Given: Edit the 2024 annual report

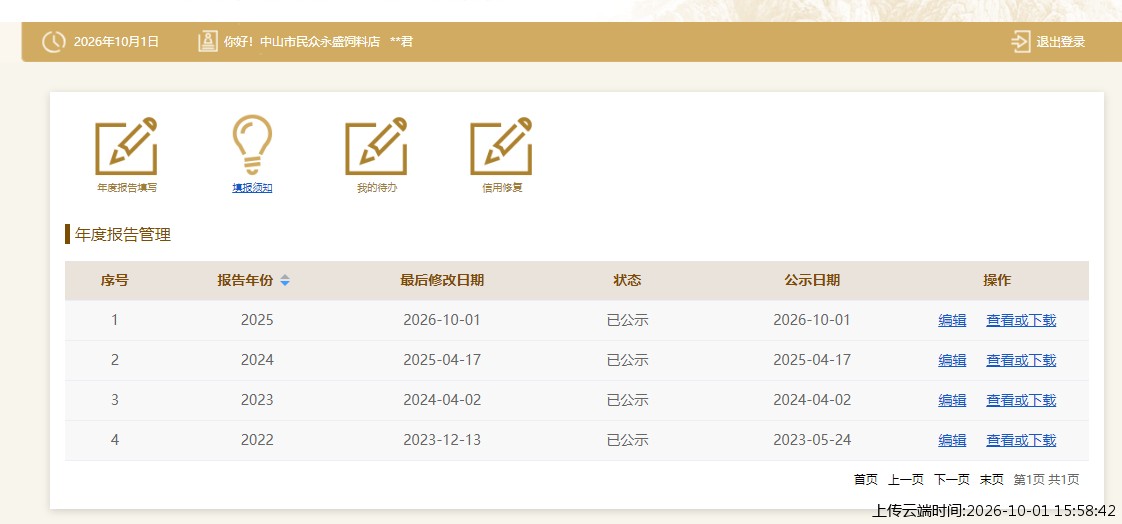Looking at the screenshot, I should tap(952, 360).
